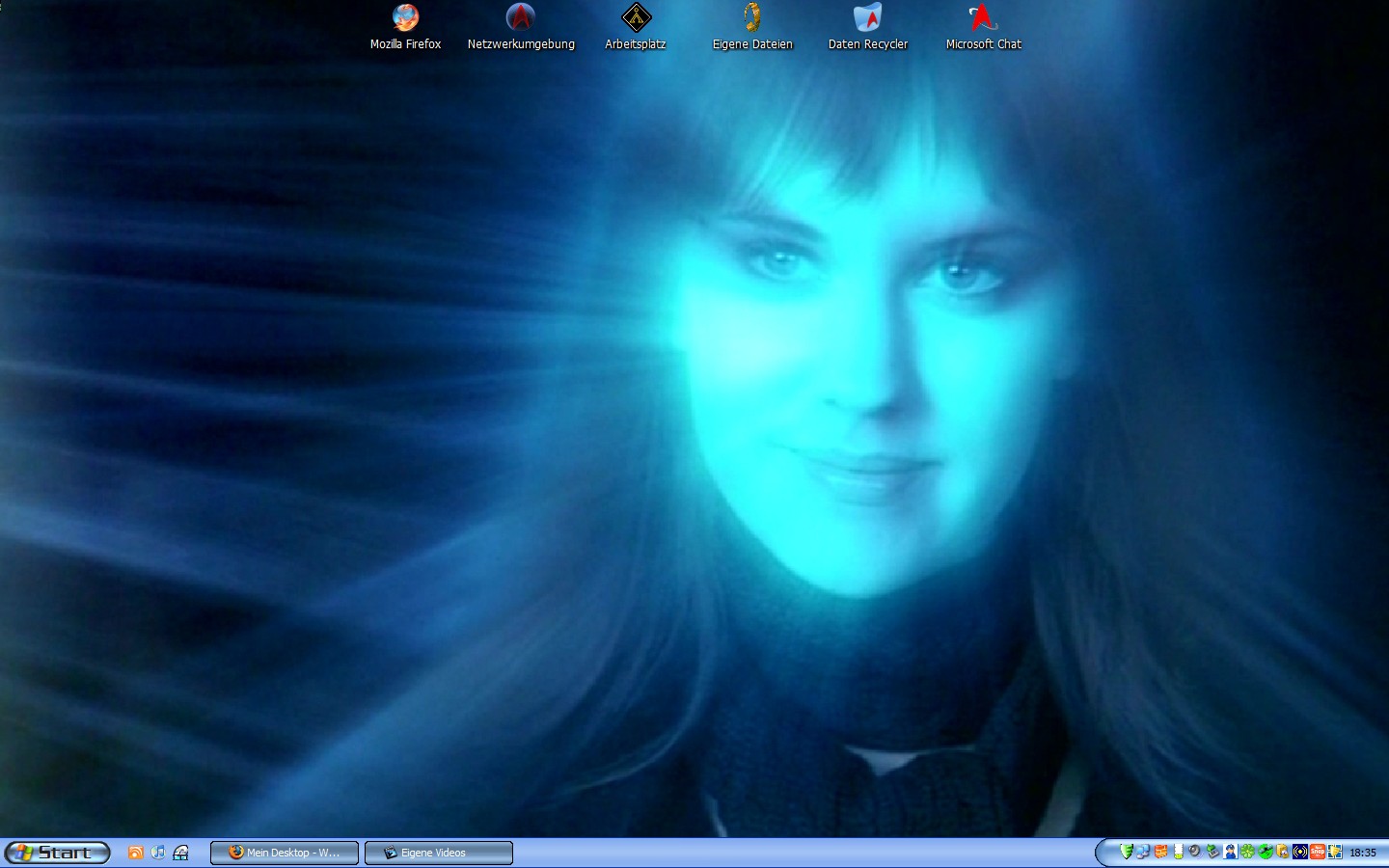Click the Start button
The image size is (1389, 868).
[57, 853]
